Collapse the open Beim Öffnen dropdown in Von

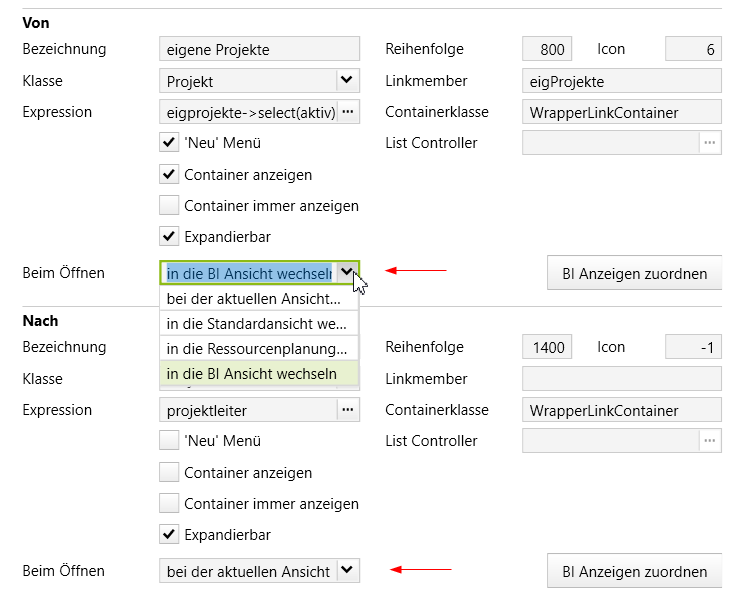346,272
